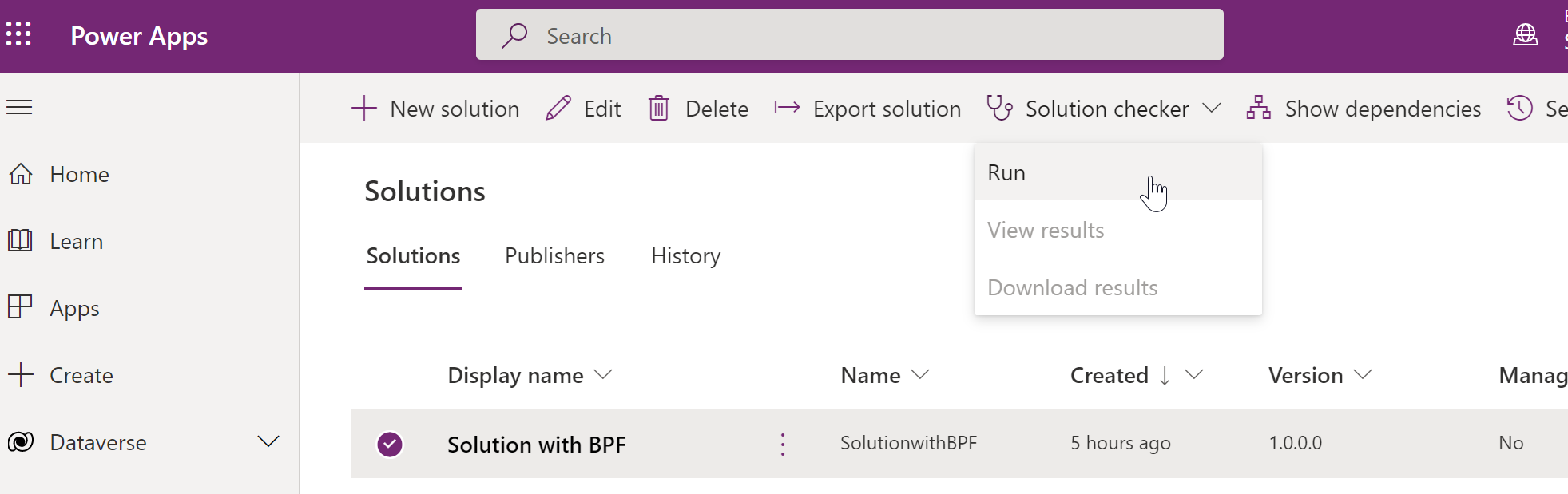Image resolution: width=1568 pixels, height=494 pixels.
Task: Click Export solution button
Action: click(867, 109)
